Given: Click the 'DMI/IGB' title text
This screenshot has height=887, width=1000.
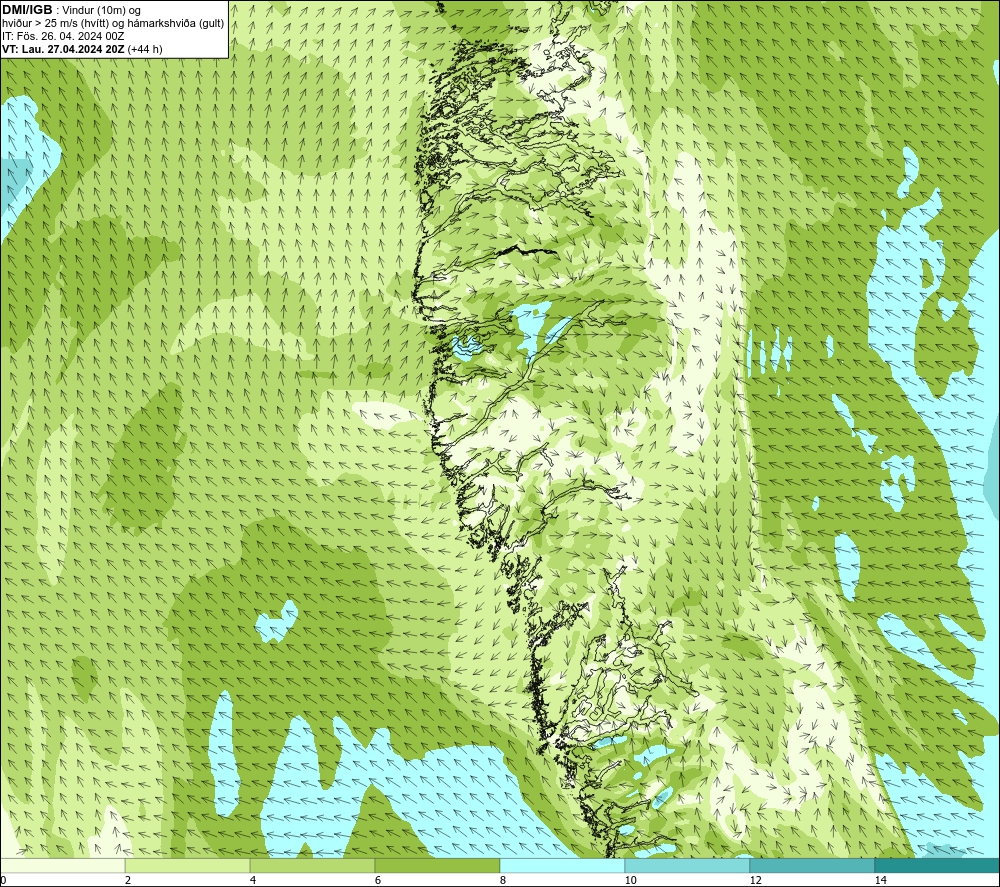Looking at the screenshot, I should tap(27, 10).
